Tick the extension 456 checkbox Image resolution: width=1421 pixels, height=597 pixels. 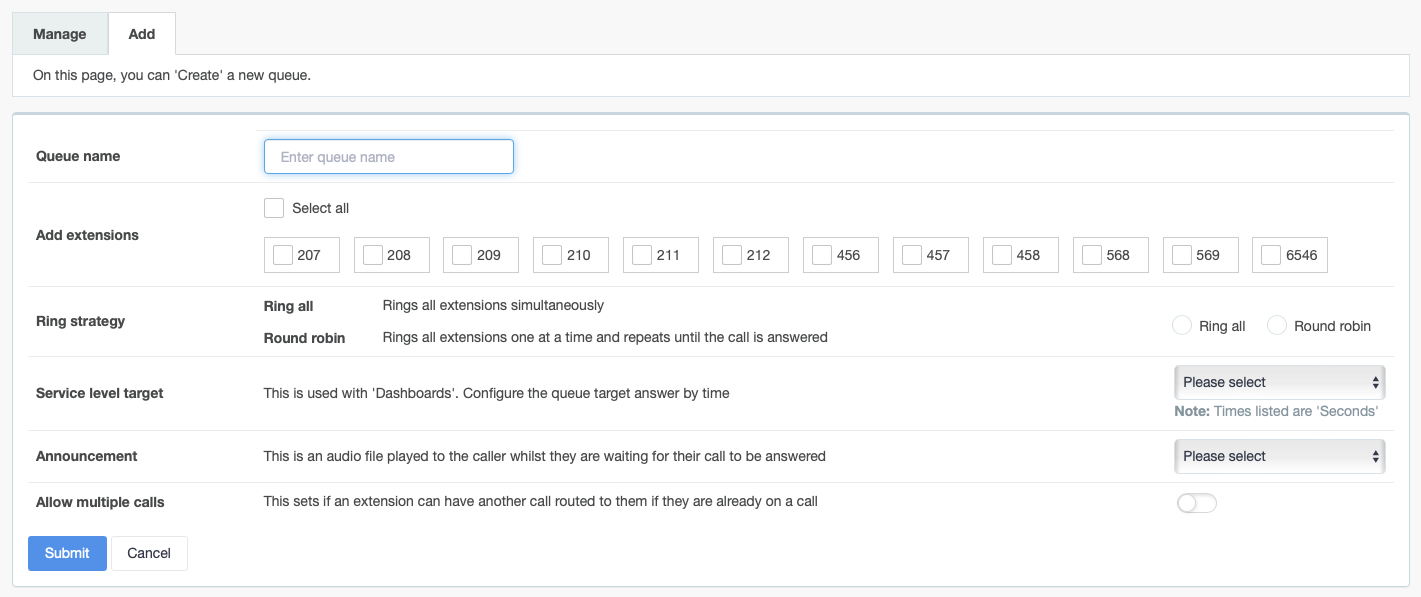tap(822, 255)
